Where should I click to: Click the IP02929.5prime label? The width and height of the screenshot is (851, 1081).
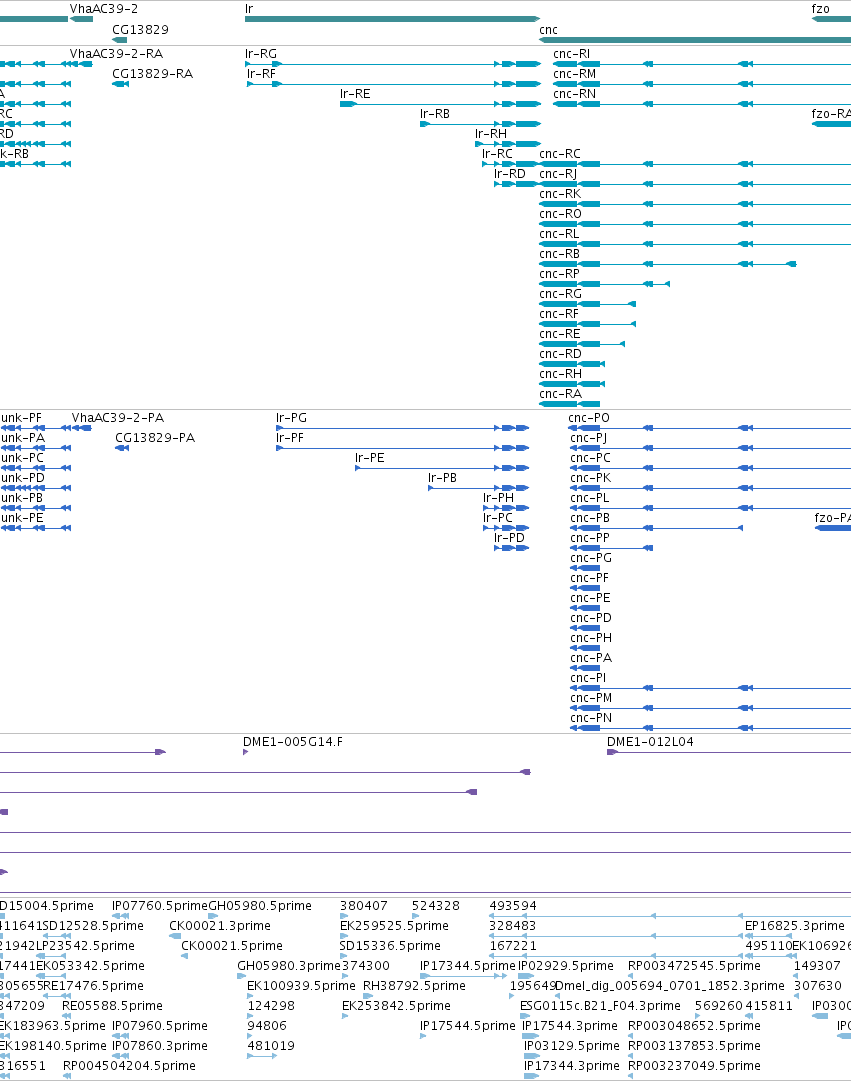coord(565,966)
